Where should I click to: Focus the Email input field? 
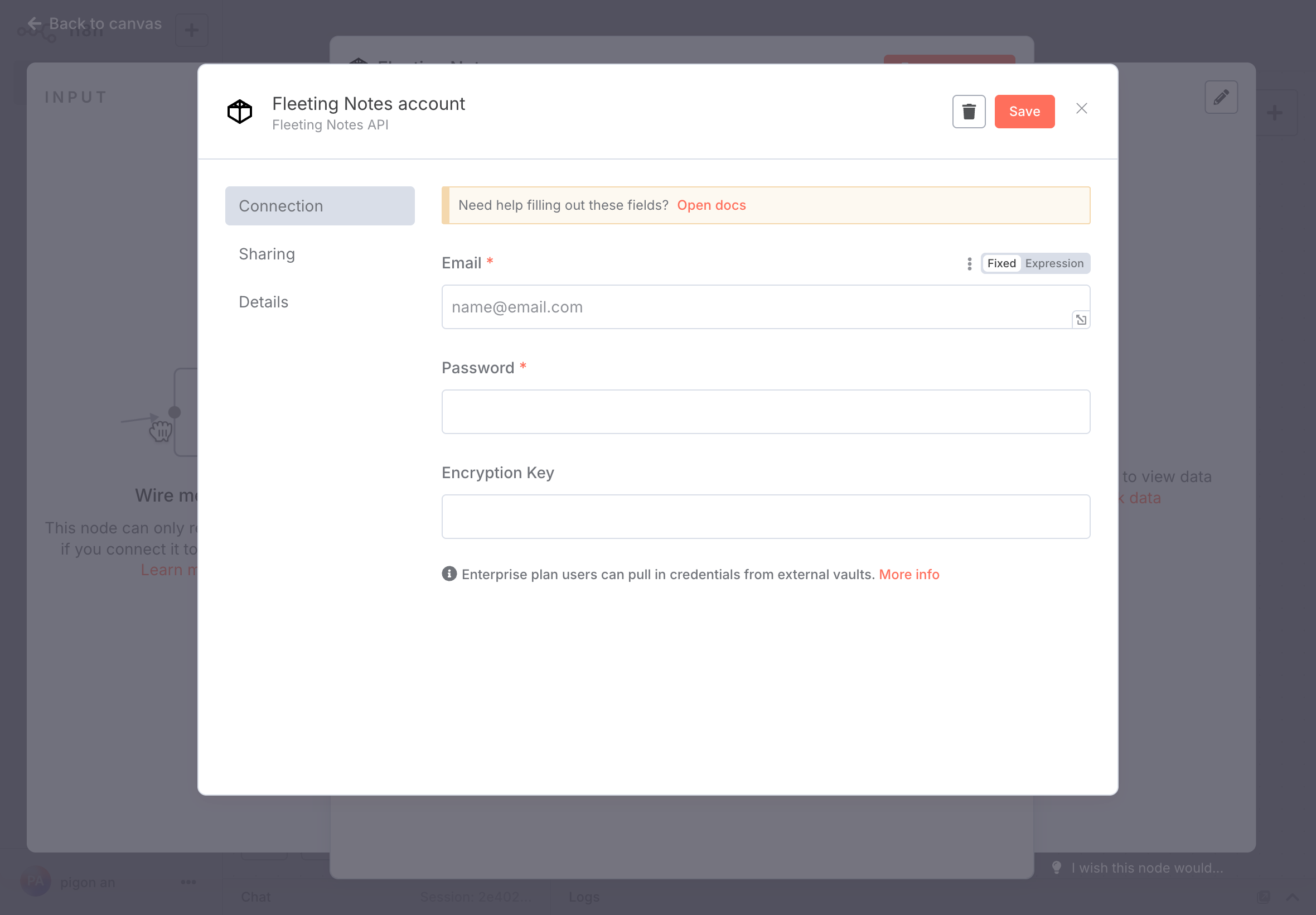tap(756, 307)
